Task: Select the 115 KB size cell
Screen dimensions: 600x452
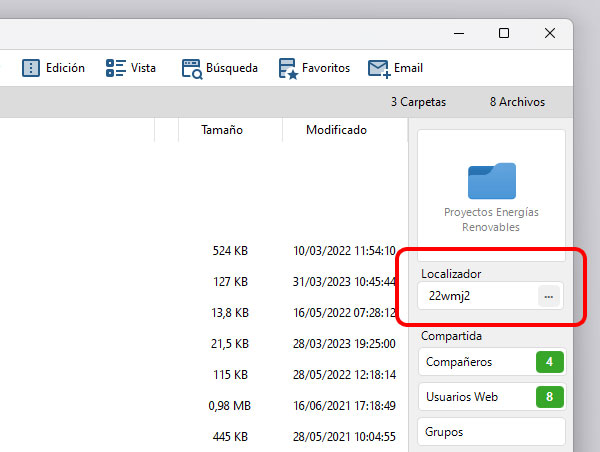Action: 230,374
